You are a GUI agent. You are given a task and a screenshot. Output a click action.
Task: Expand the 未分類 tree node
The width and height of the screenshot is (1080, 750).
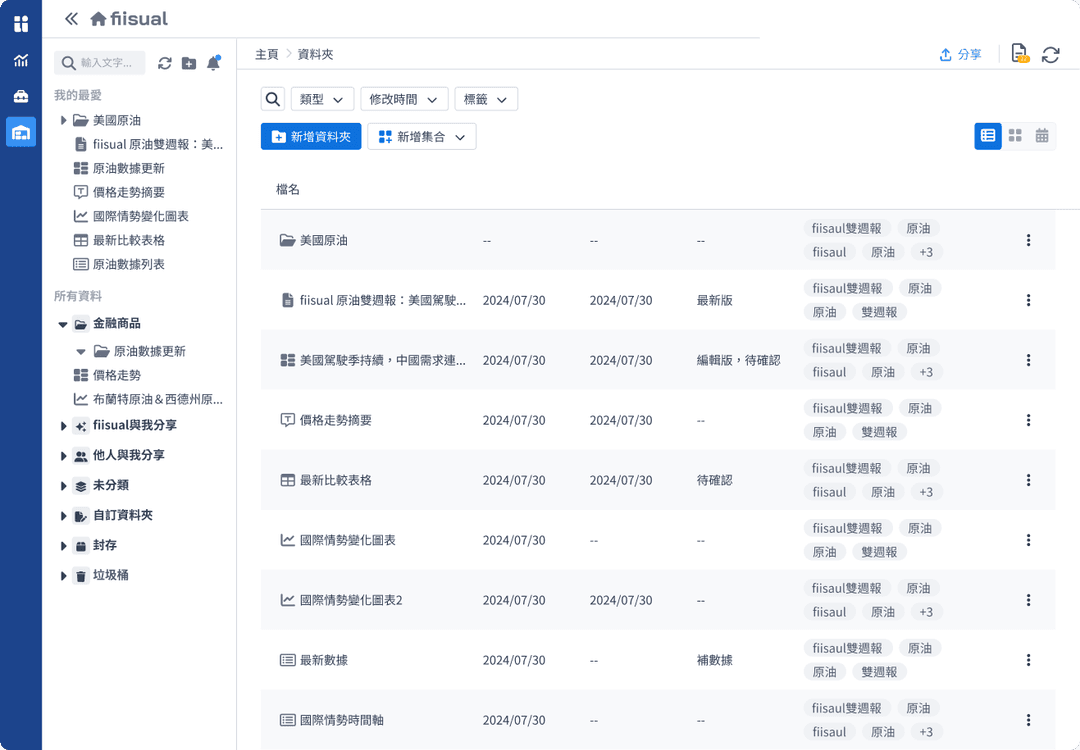tap(65, 486)
